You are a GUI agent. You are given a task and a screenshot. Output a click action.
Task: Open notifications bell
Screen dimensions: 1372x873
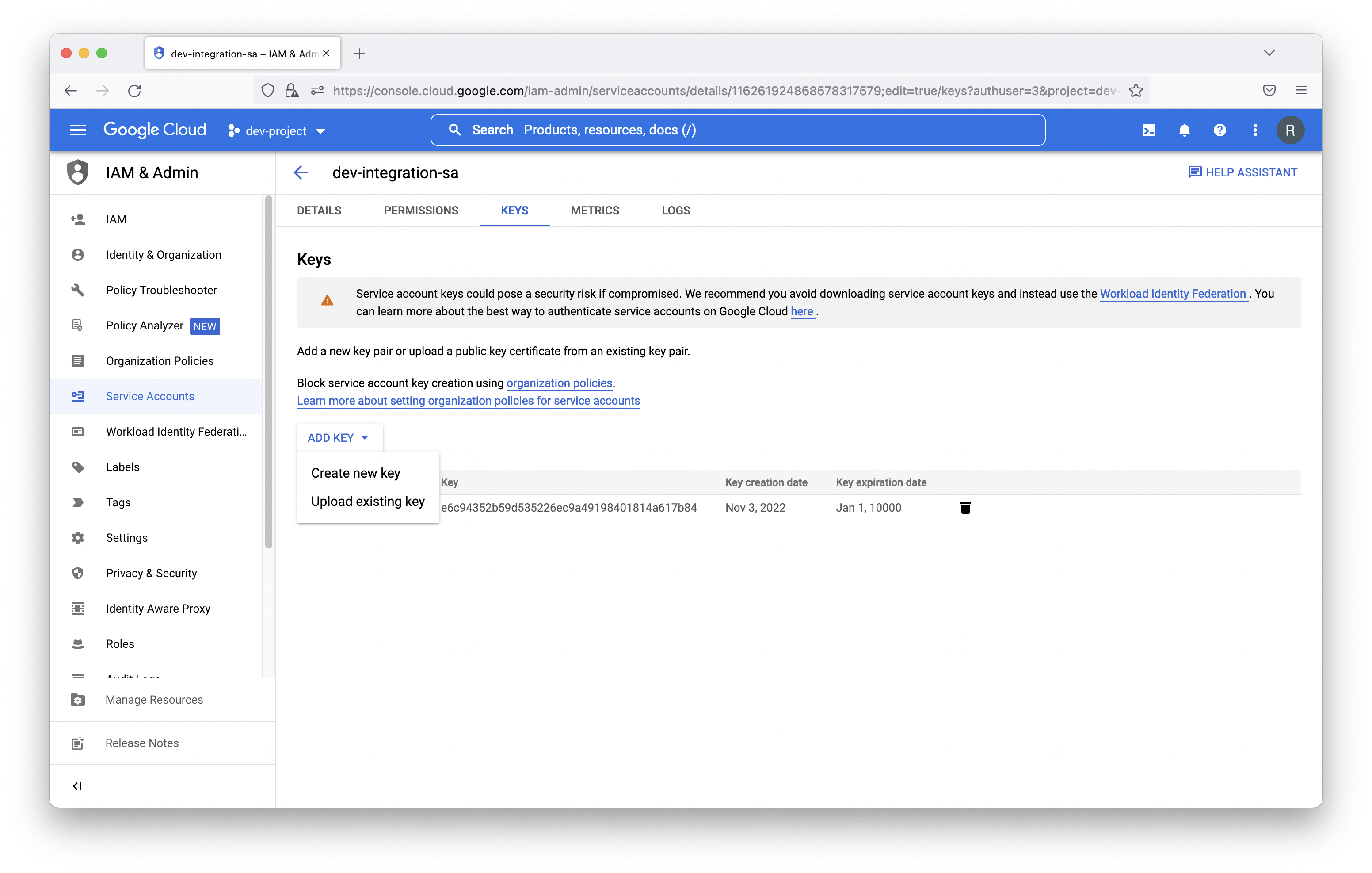click(1184, 130)
